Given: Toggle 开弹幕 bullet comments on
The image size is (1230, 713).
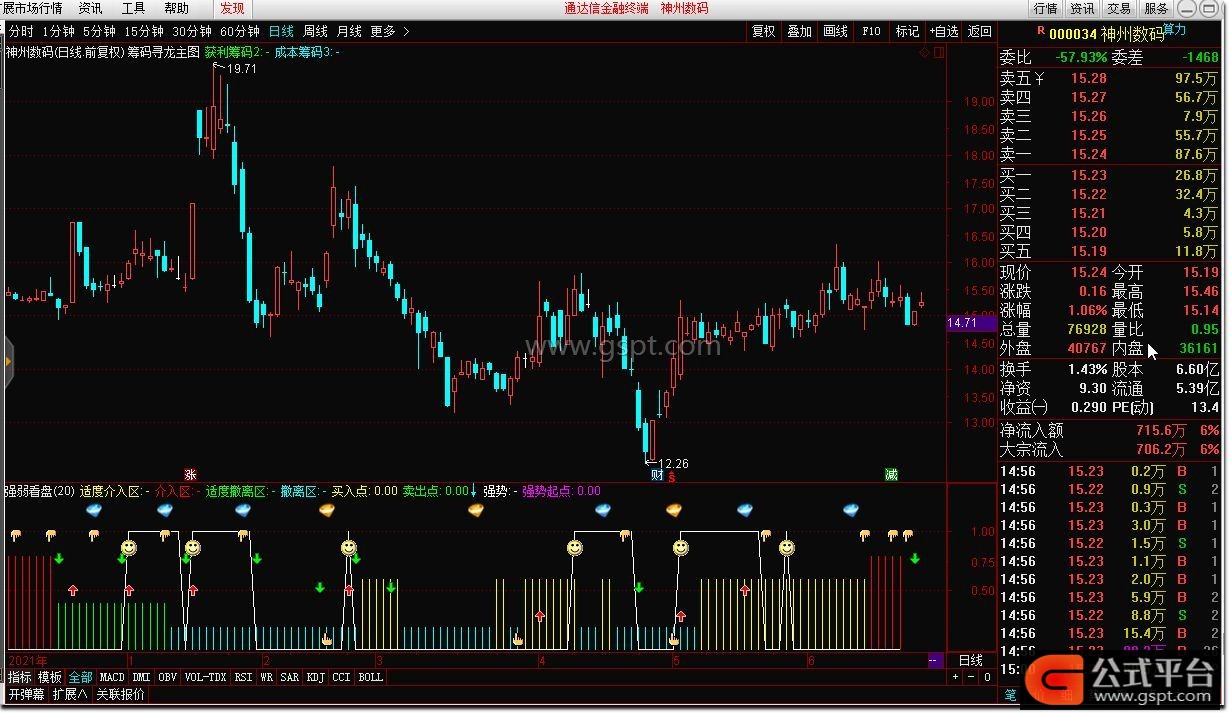Looking at the screenshot, I should [x=26, y=694].
